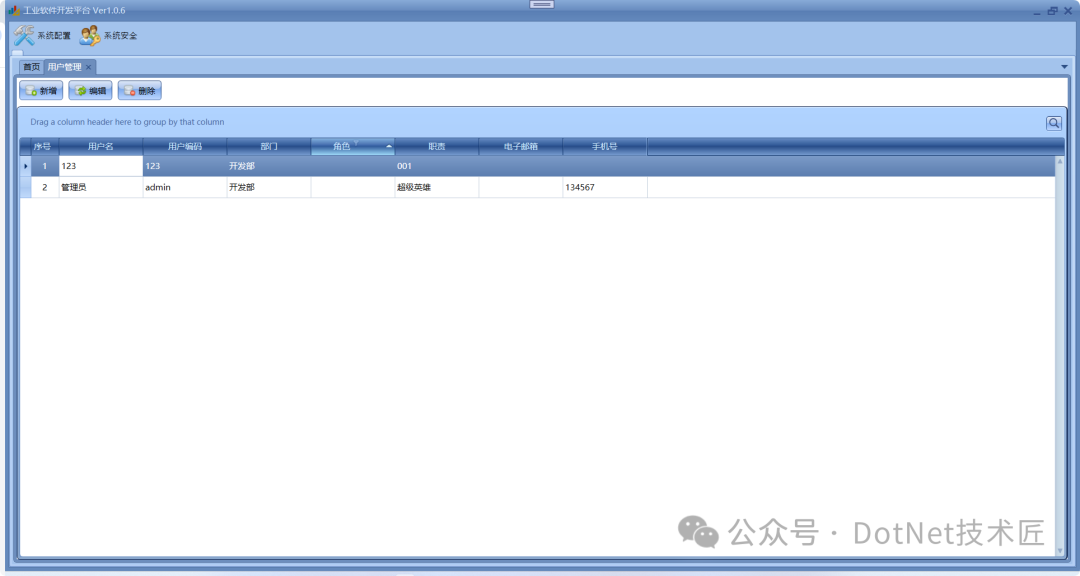The height and width of the screenshot is (576, 1080).
Task: Select the 管理员 user name cell
Action: tap(101, 187)
